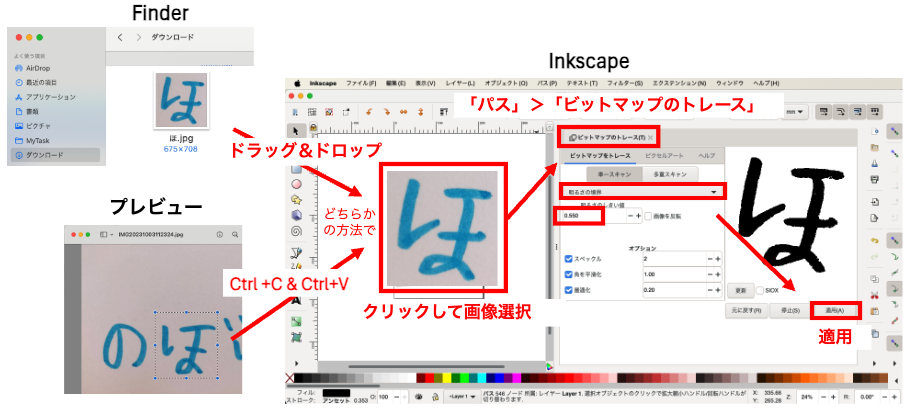Click Open folder icon in Inkscape commands bar
The image size is (917, 410).
(x=875, y=147)
